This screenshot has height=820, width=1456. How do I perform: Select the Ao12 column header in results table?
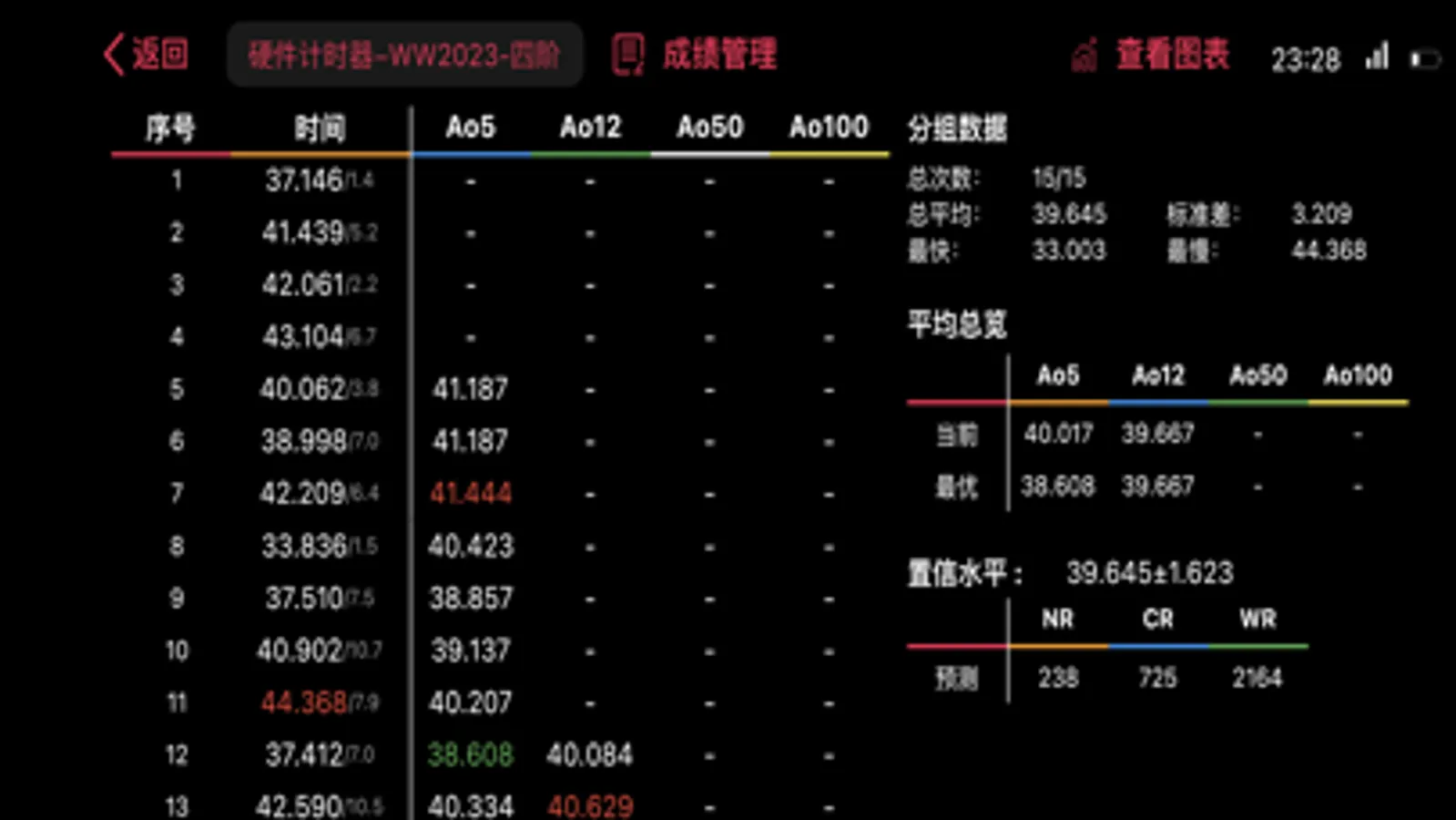[x=590, y=127]
